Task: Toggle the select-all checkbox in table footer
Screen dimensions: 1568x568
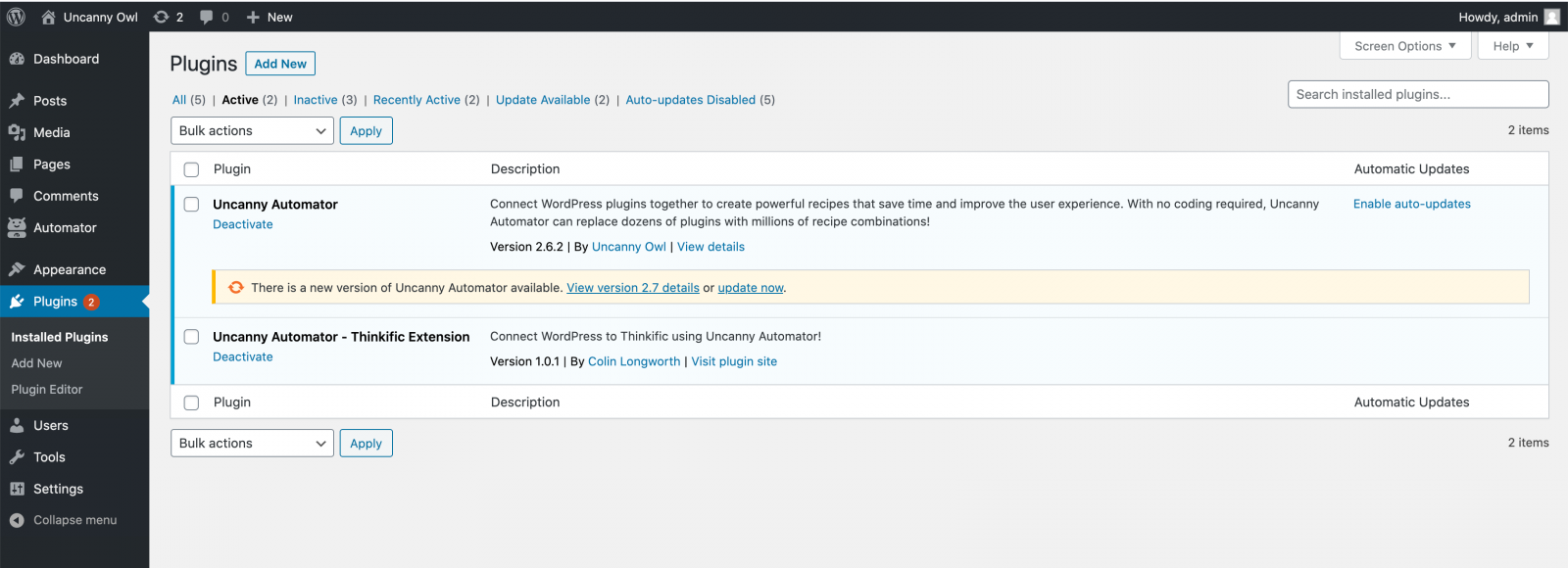Action: click(x=191, y=402)
